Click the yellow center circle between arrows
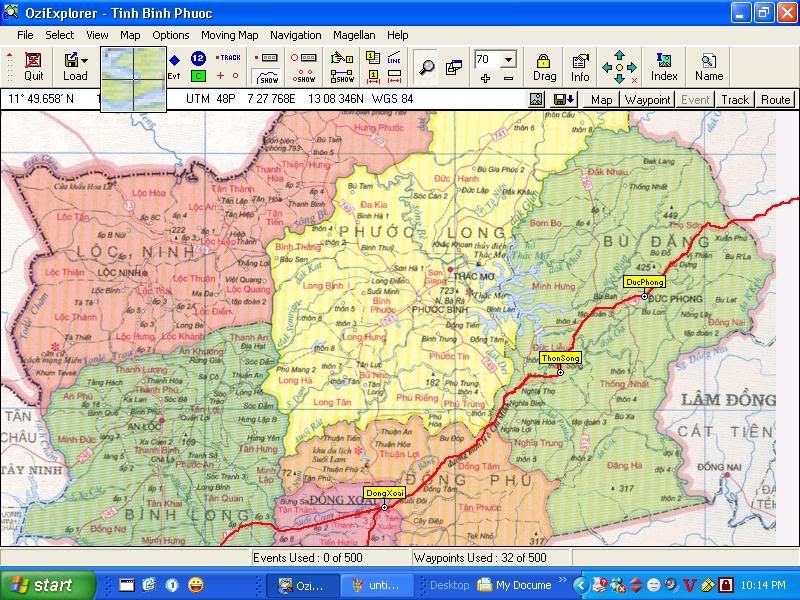Screen dimensions: 800x600 (x=619, y=67)
